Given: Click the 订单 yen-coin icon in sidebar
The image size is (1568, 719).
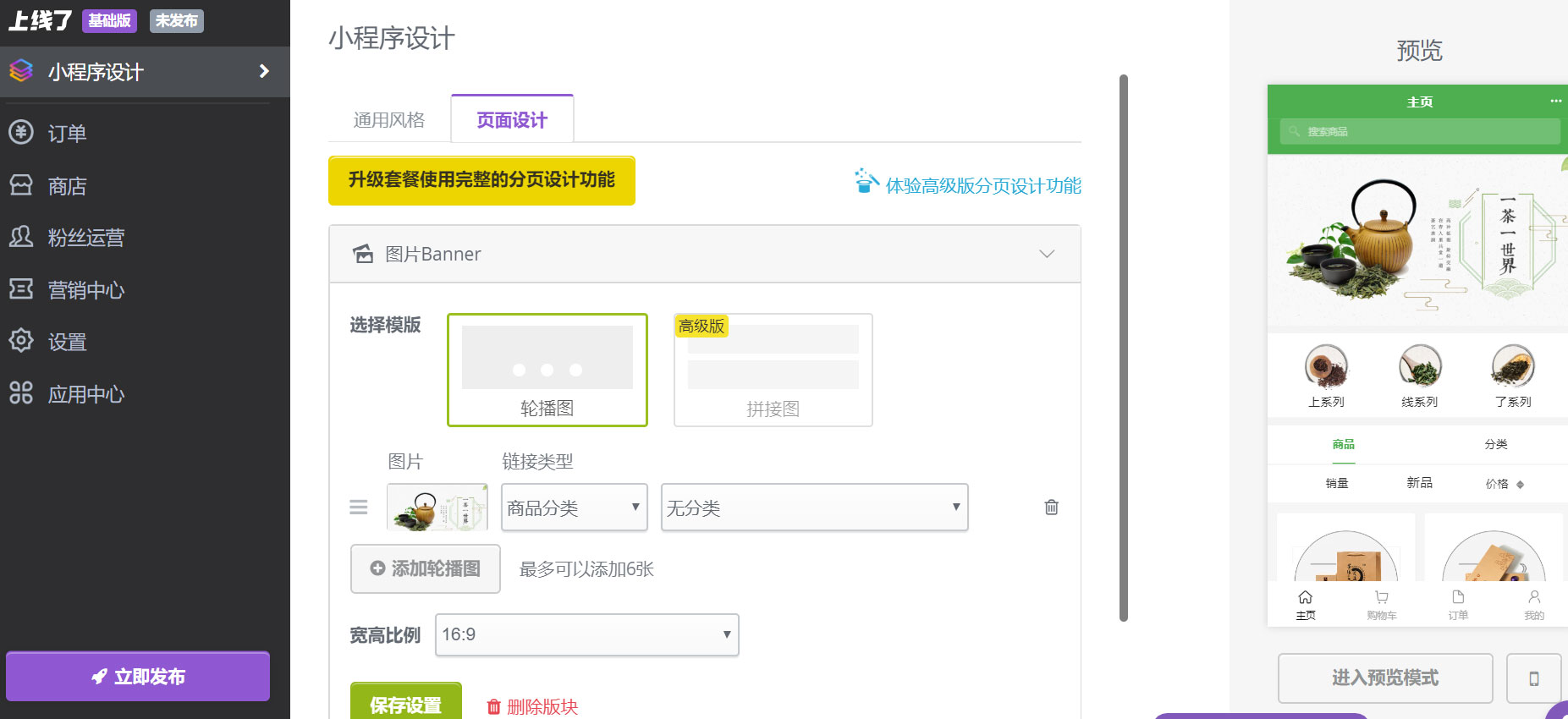Looking at the screenshot, I should (21, 132).
